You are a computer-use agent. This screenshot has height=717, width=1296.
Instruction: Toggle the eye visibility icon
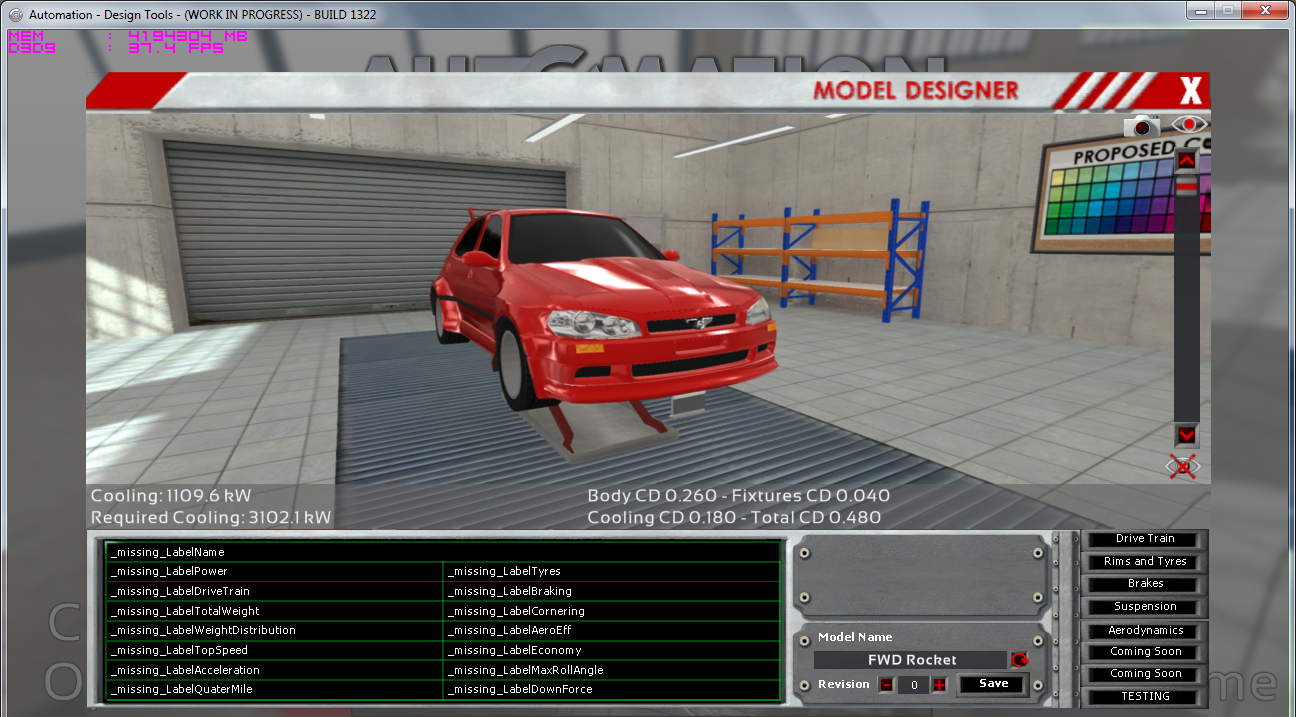[1189, 125]
